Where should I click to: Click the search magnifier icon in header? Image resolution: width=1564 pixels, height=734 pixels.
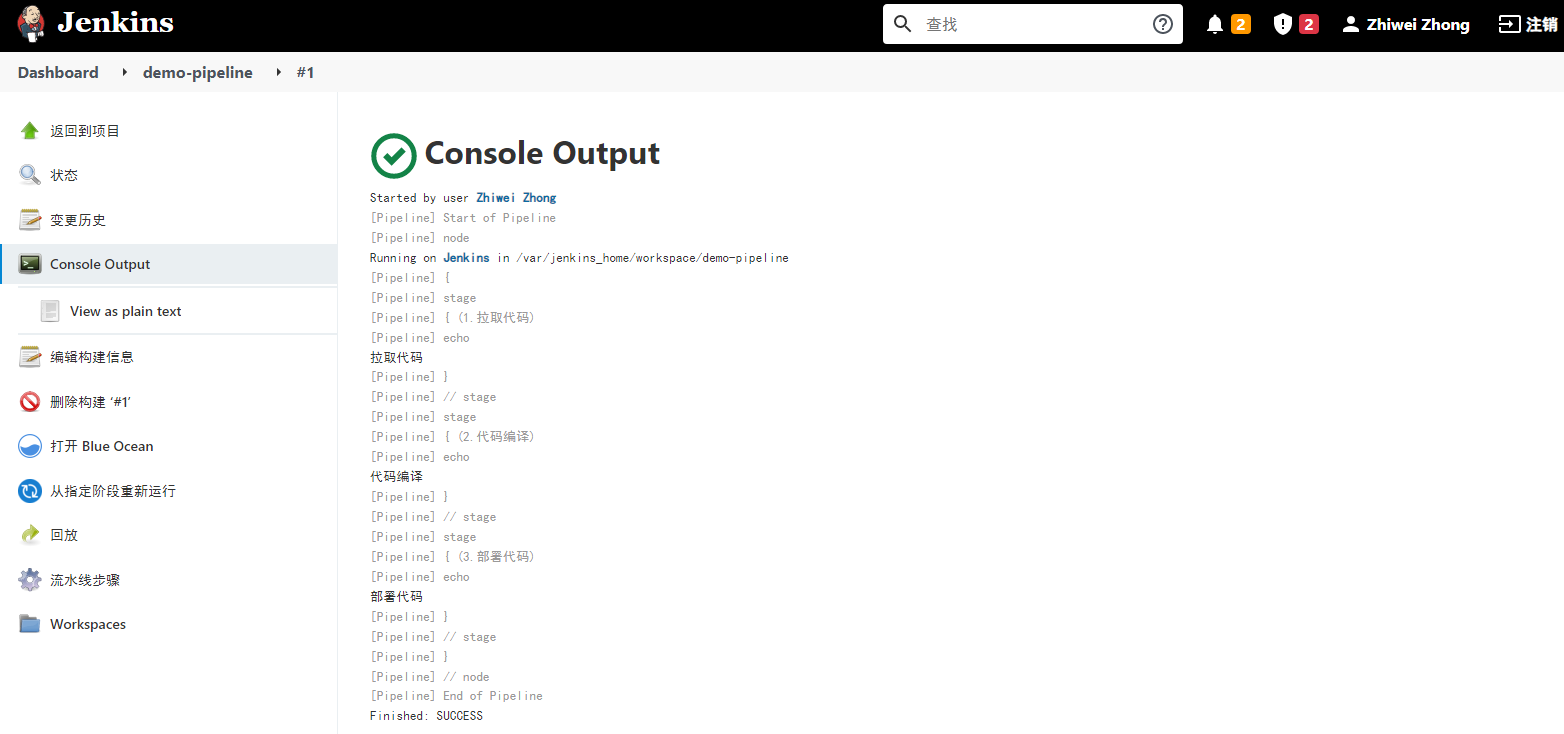903,24
